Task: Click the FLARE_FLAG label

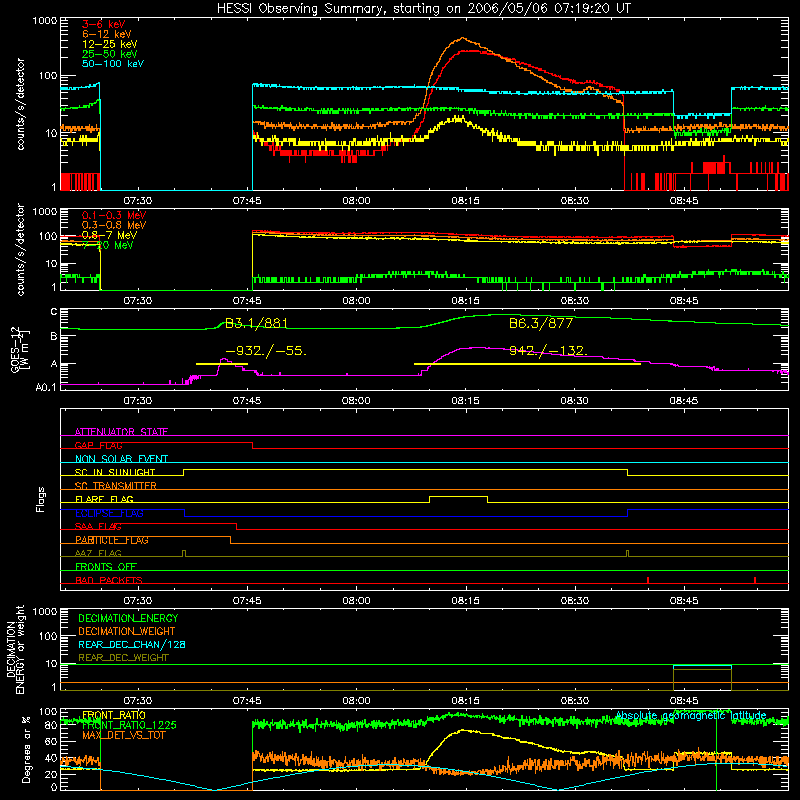Action: [x=104, y=499]
